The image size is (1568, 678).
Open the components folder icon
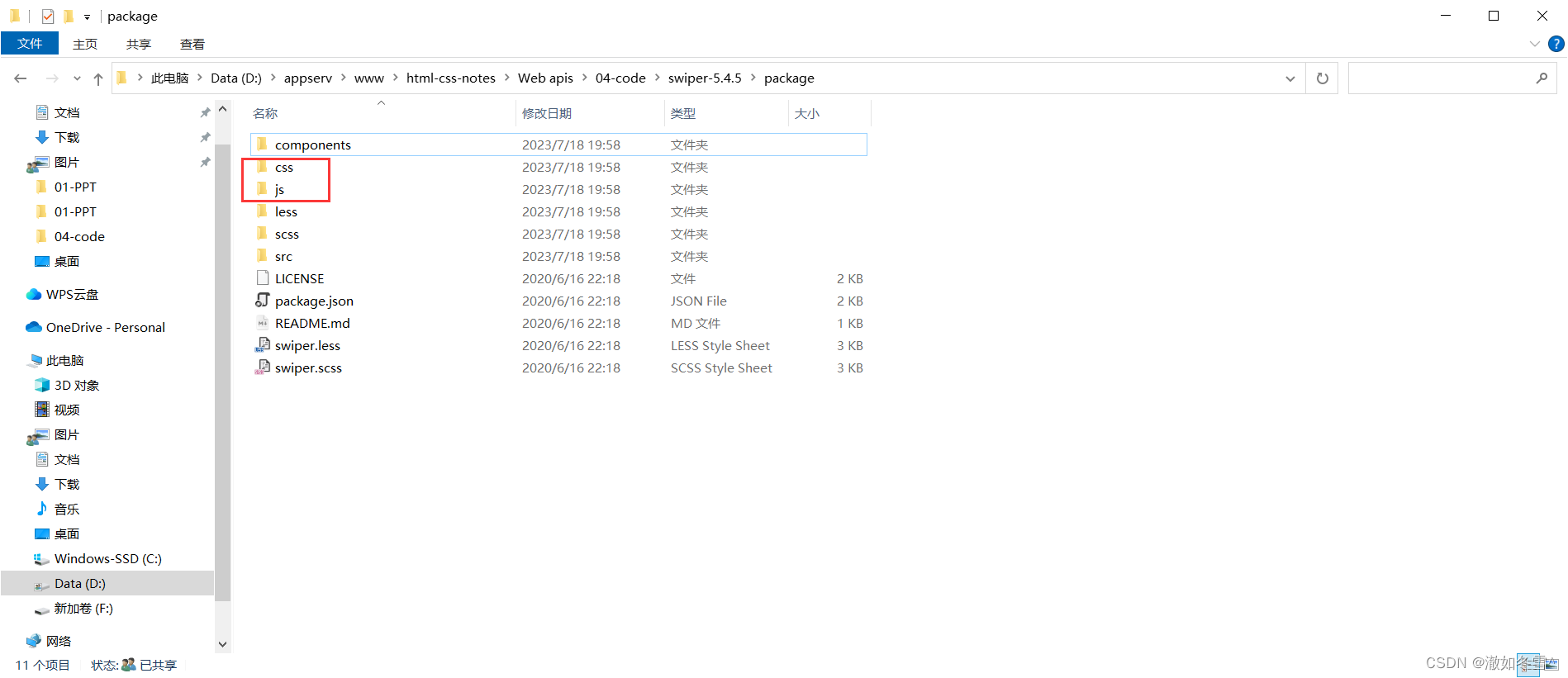263,145
